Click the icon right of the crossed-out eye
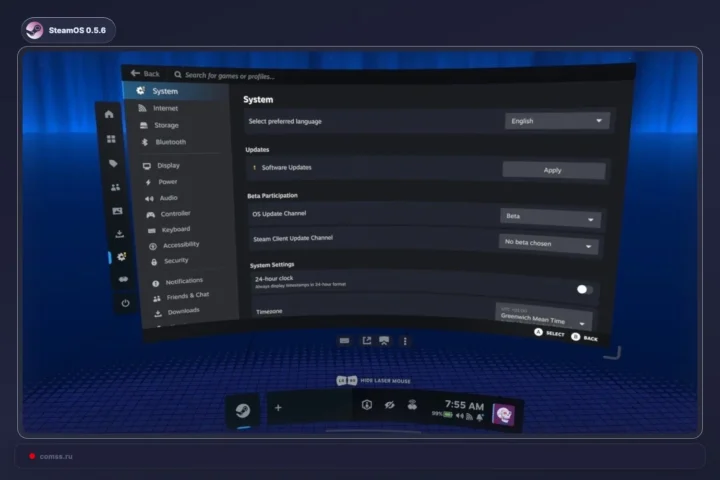Image resolution: width=720 pixels, height=480 pixels. click(412, 404)
